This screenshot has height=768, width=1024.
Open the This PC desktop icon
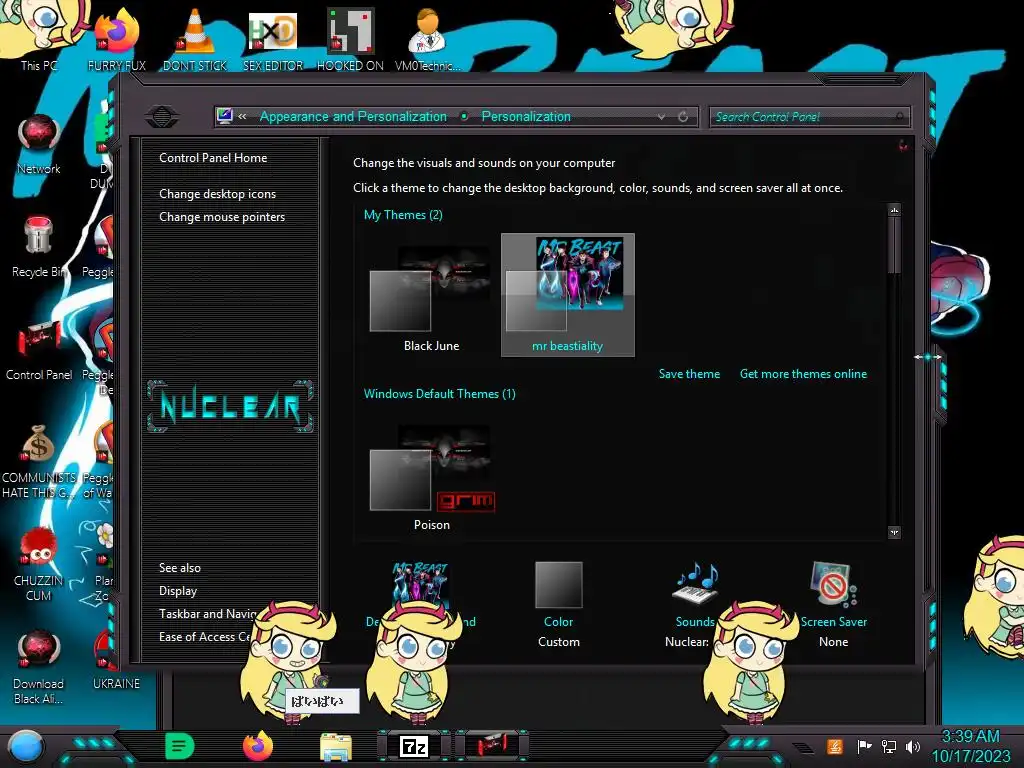click(38, 39)
